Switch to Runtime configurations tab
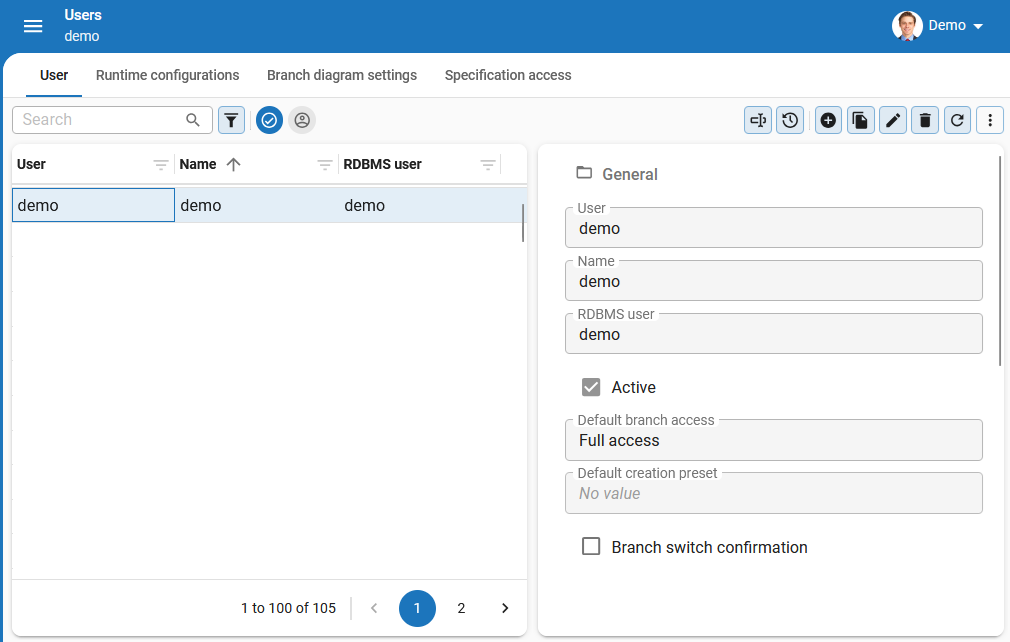The width and height of the screenshot is (1010, 642). point(167,75)
